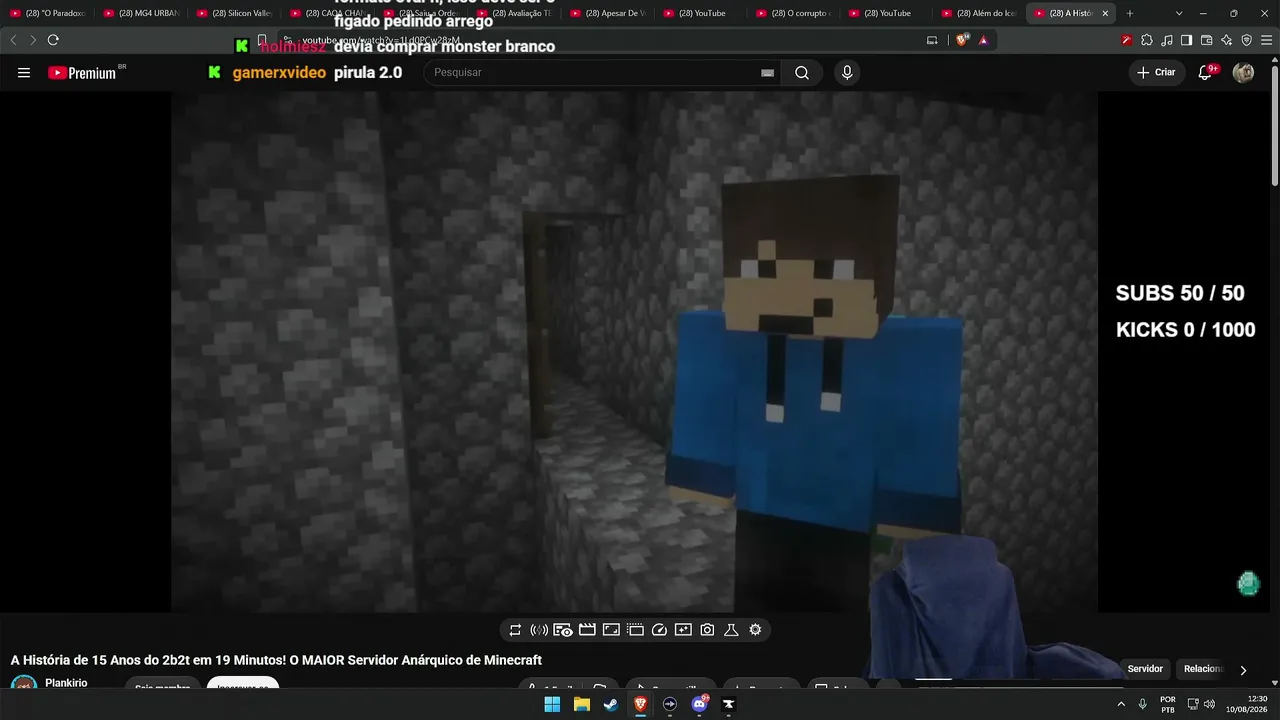Screen dimensions: 1280x720
Task: Click the video title text
Action: (276, 660)
